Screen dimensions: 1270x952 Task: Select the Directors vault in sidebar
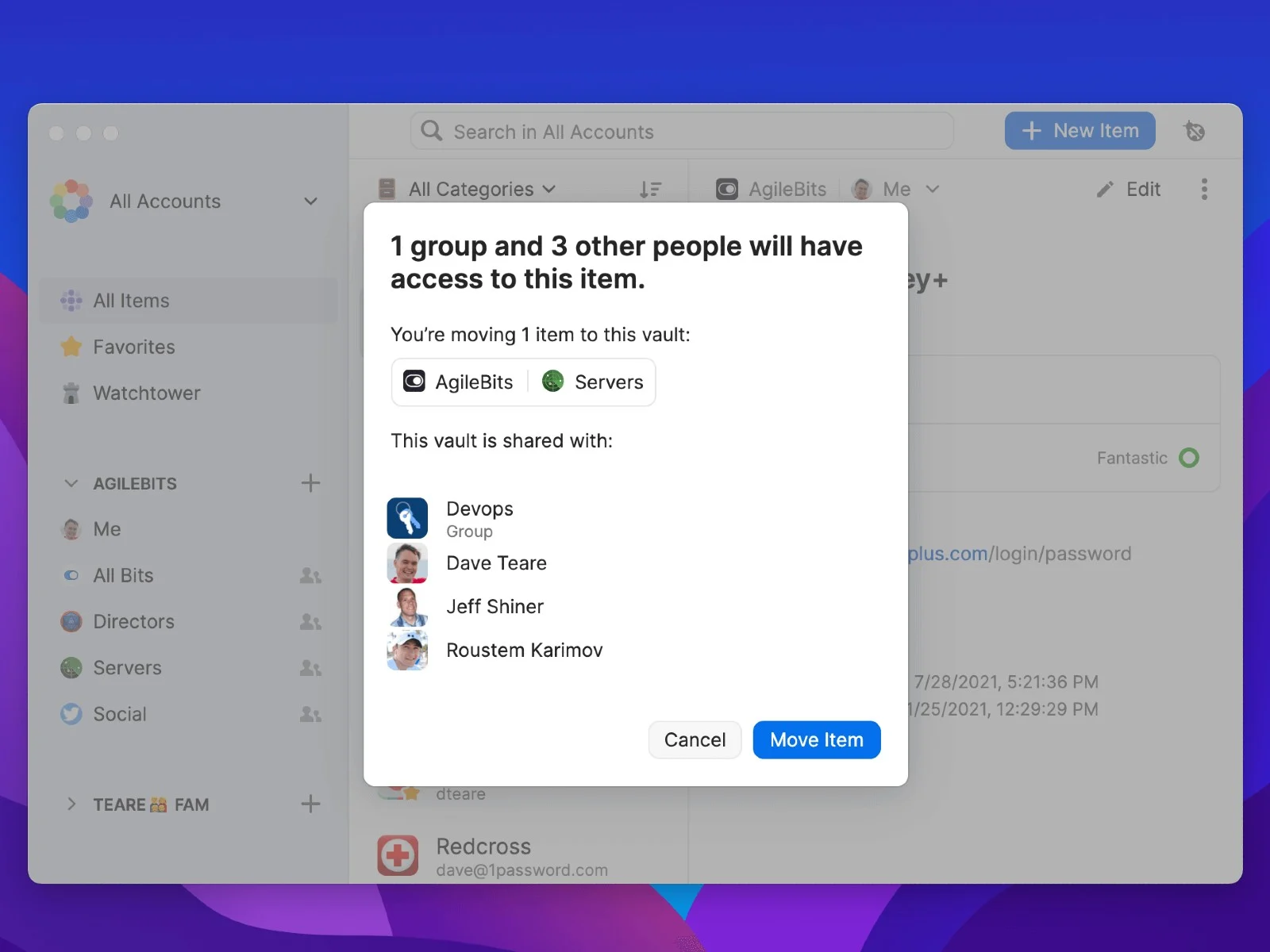tap(133, 622)
